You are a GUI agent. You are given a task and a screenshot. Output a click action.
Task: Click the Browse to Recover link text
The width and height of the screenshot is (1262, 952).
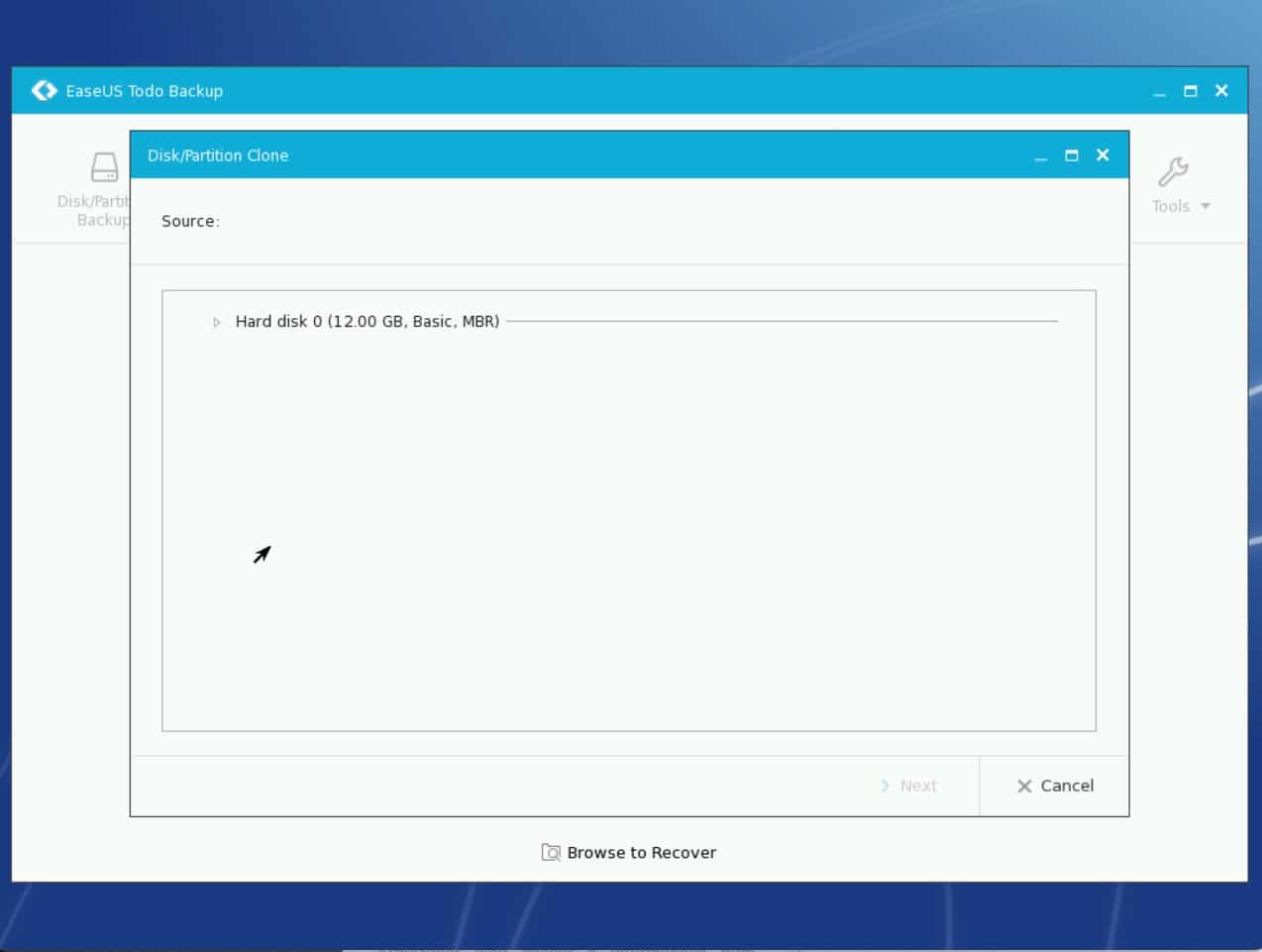point(641,852)
